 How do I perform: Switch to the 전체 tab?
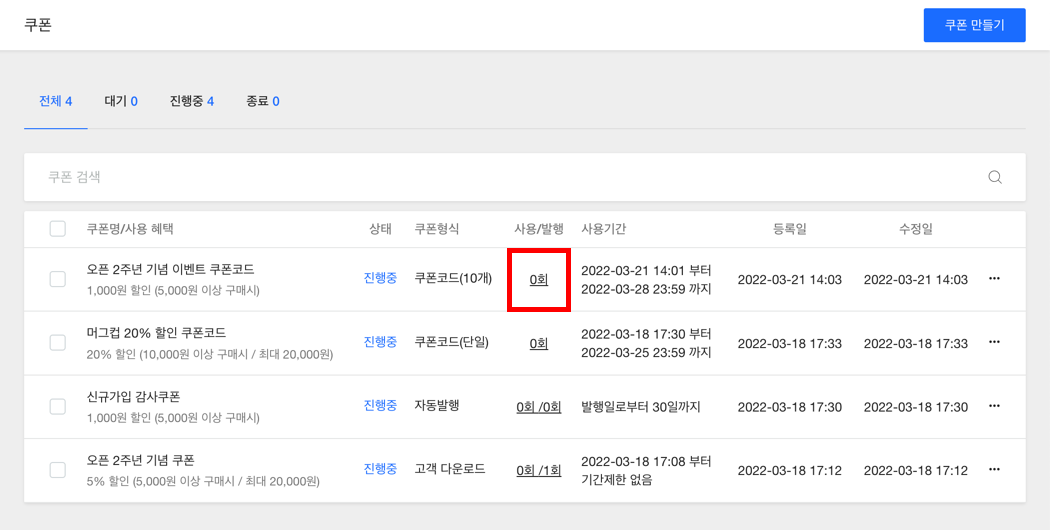click(x=55, y=101)
